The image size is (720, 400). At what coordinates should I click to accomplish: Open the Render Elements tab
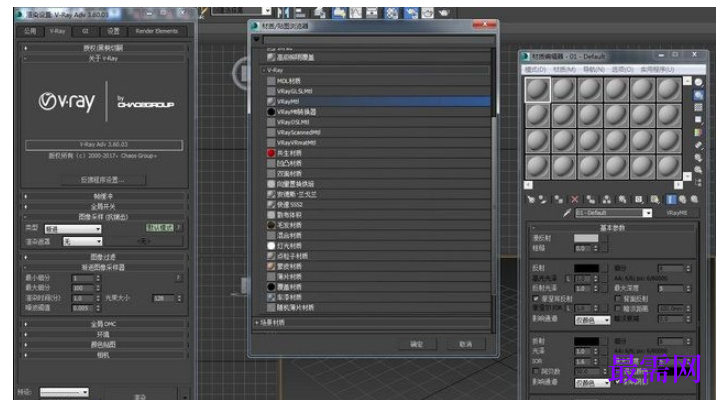pos(157,31)
